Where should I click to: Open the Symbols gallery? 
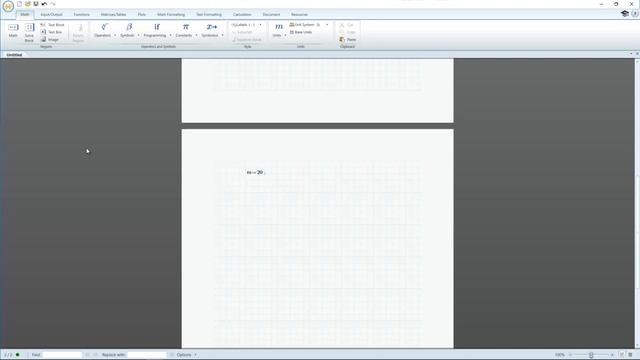tap(127, 31)
